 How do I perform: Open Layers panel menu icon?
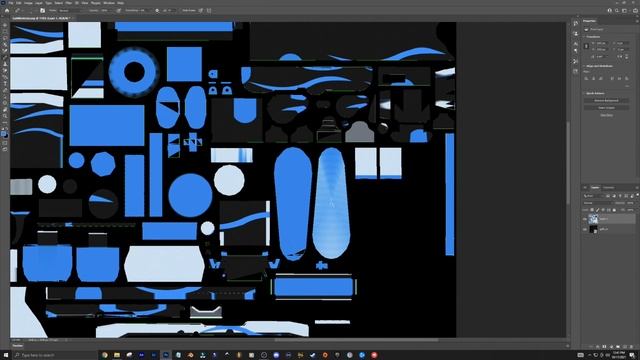[636, 187]
